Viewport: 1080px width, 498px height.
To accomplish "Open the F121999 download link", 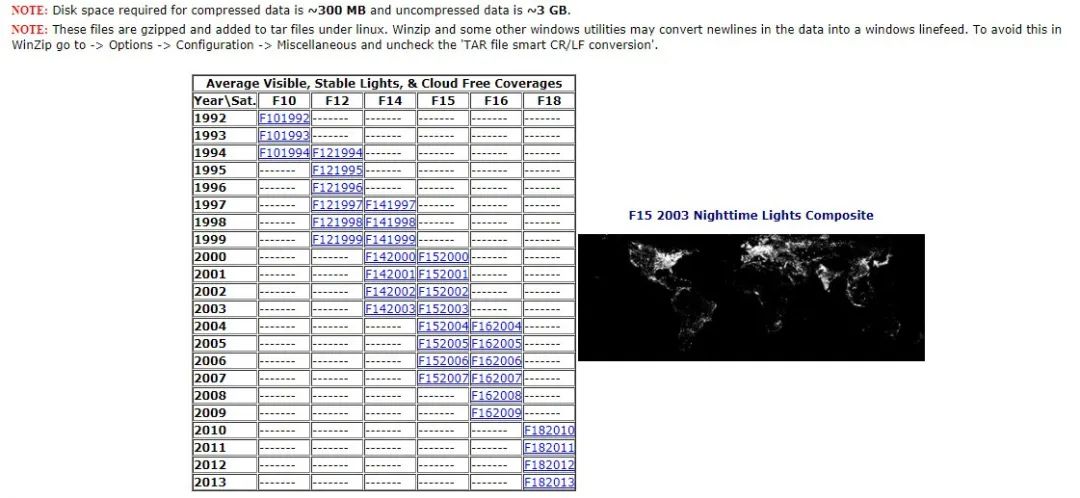I will [338, 239].
